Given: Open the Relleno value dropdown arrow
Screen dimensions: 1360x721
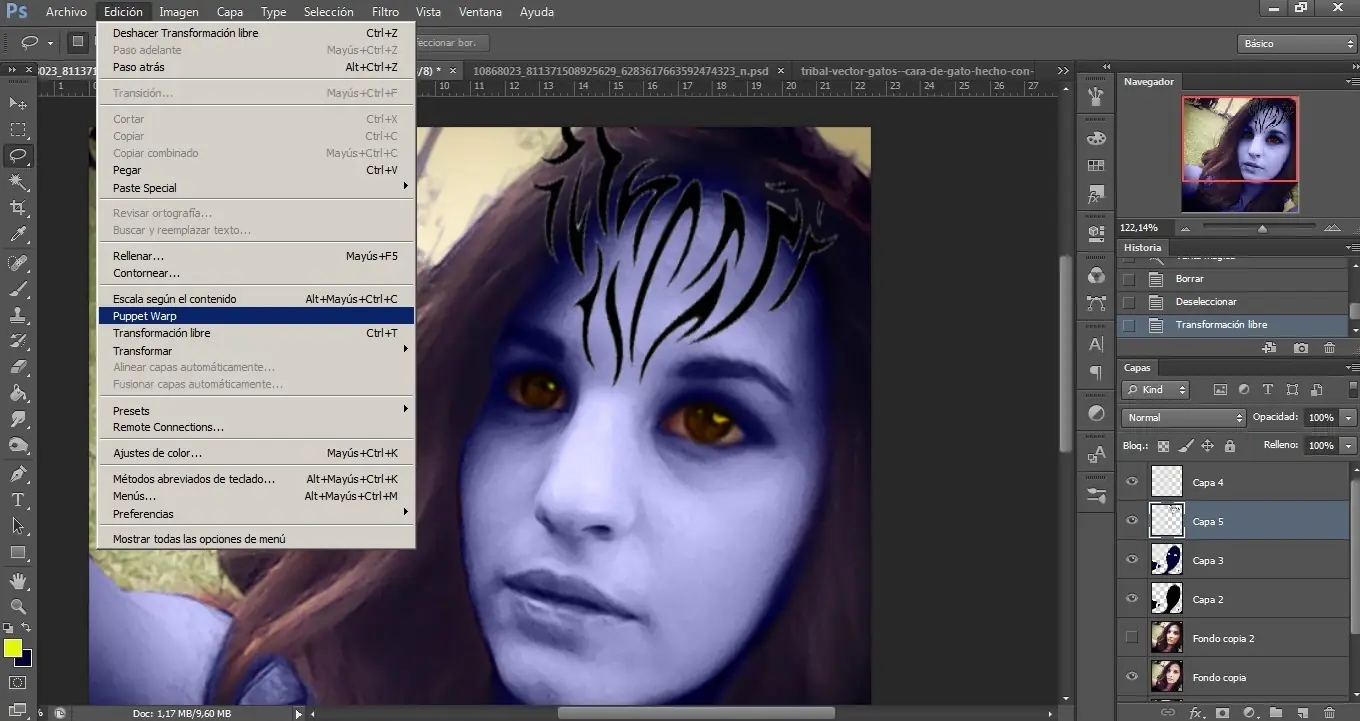Looking at the screenshot, I should click(x=1348, y=445).
